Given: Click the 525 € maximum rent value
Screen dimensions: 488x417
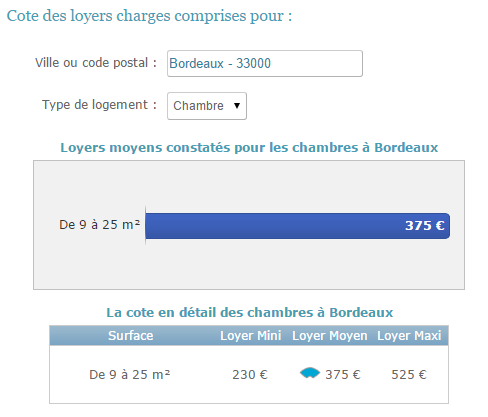Looking at the screenshot, I should [409, 375].
